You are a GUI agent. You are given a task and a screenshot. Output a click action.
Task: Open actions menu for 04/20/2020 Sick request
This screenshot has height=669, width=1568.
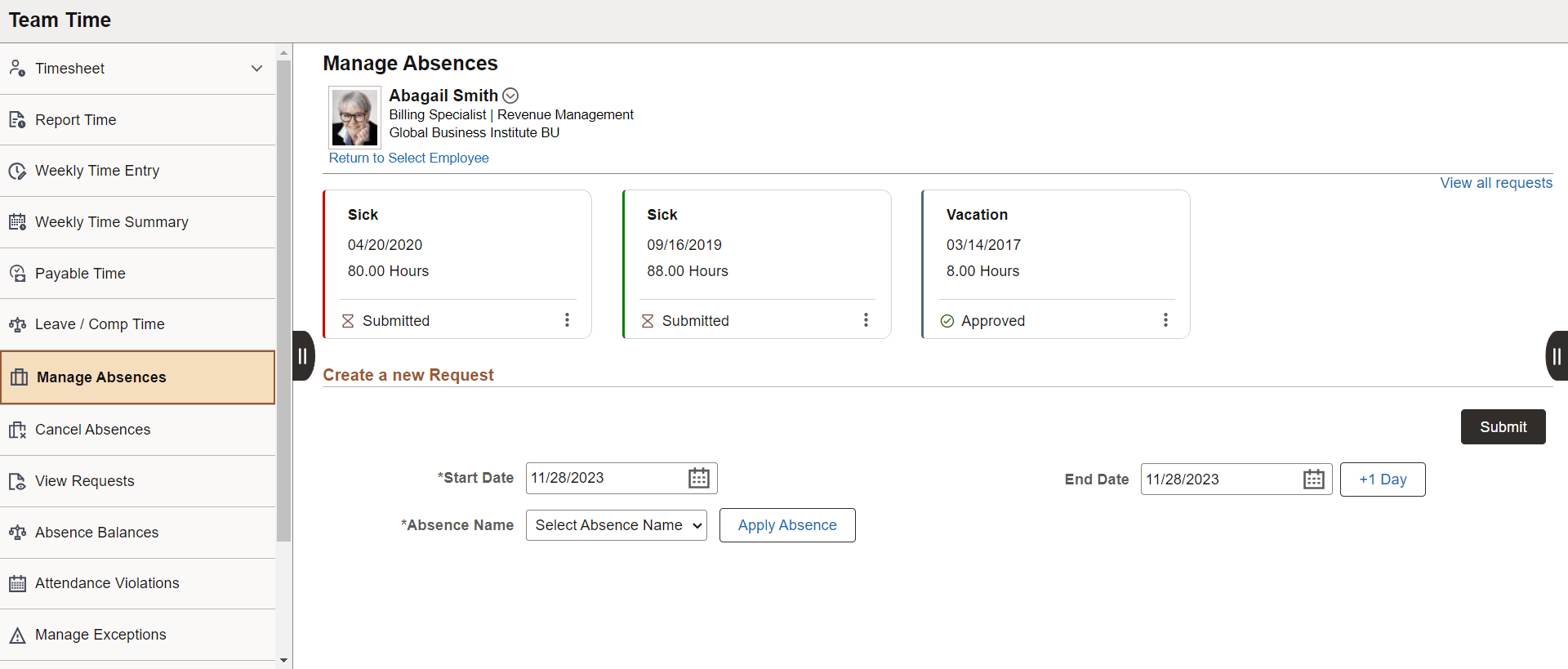(567, 320)
